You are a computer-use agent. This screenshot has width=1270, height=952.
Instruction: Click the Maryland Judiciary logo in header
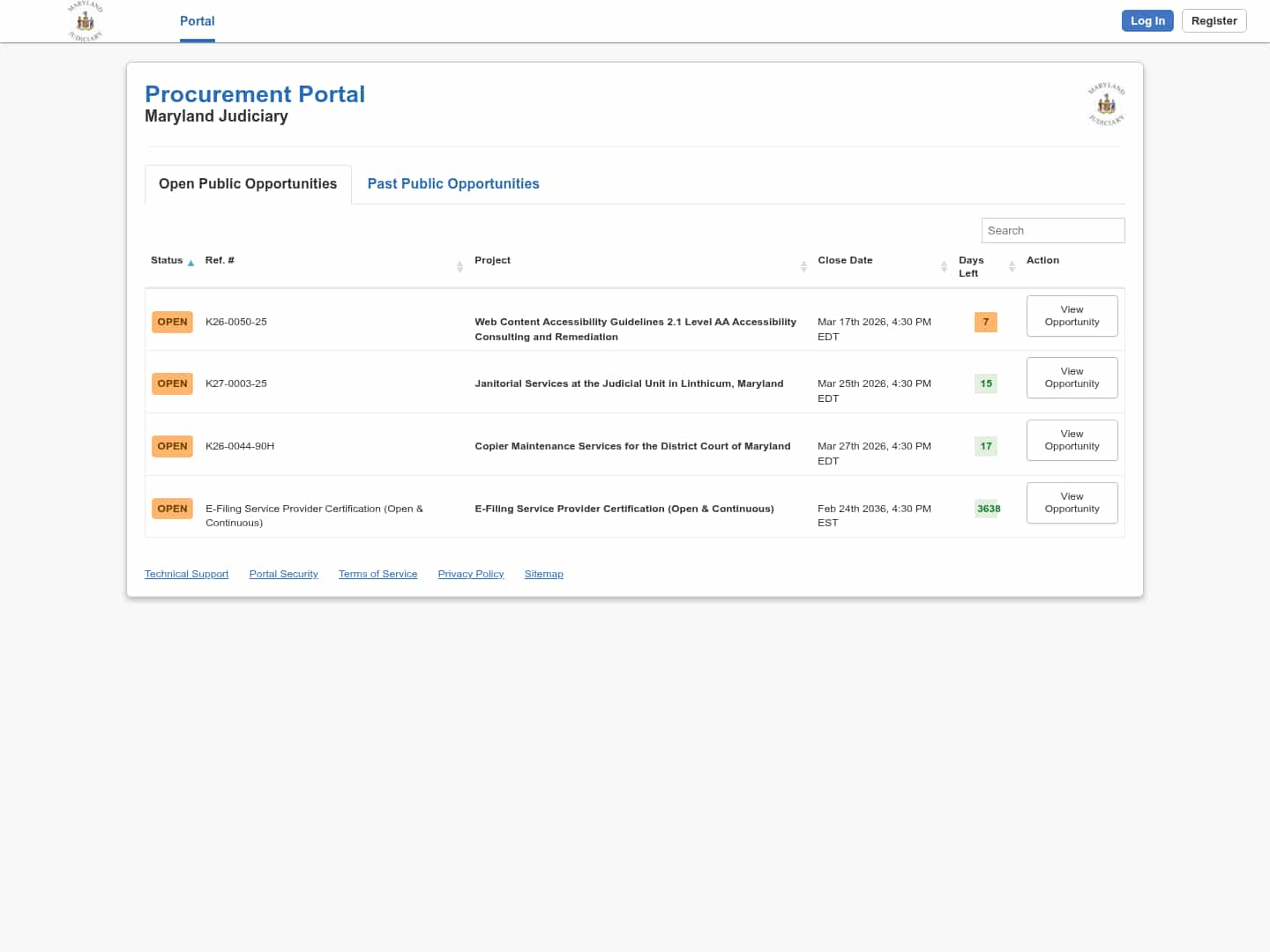86,21
